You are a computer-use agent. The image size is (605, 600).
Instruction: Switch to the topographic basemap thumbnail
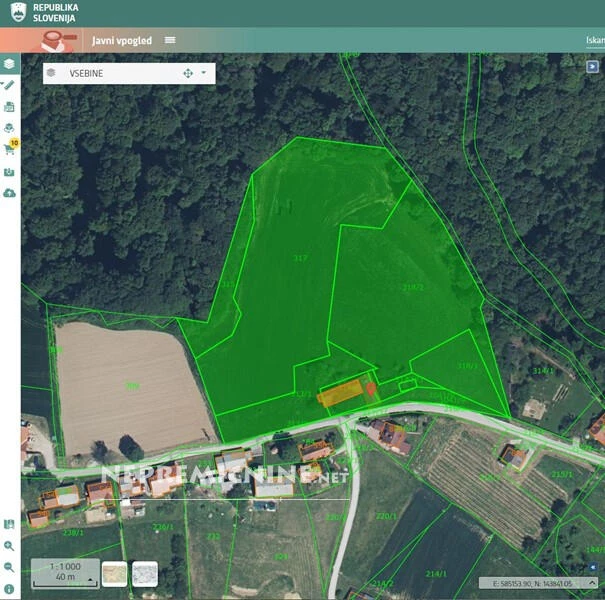[x=115, y=573]
